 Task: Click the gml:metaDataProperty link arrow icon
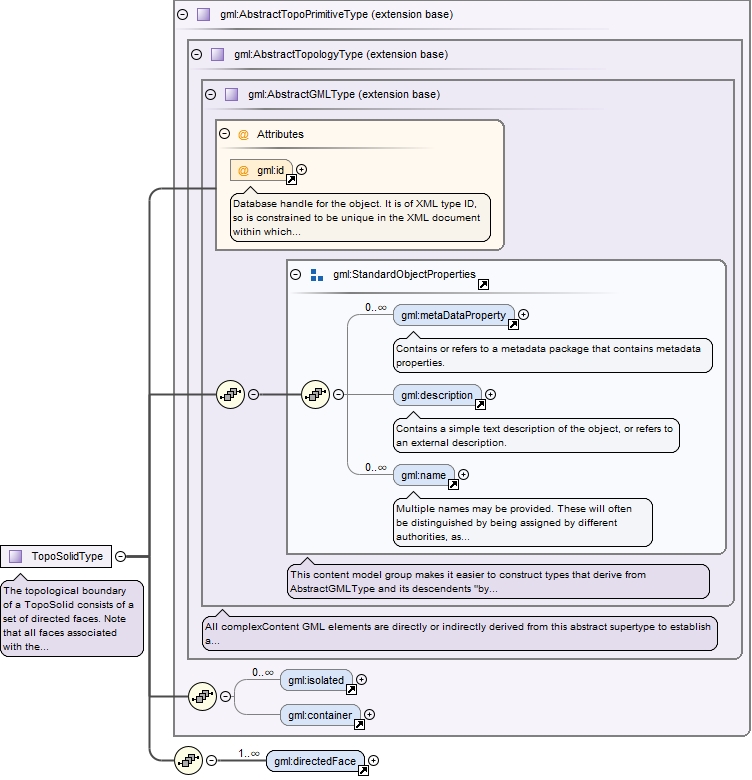point(513,325)
